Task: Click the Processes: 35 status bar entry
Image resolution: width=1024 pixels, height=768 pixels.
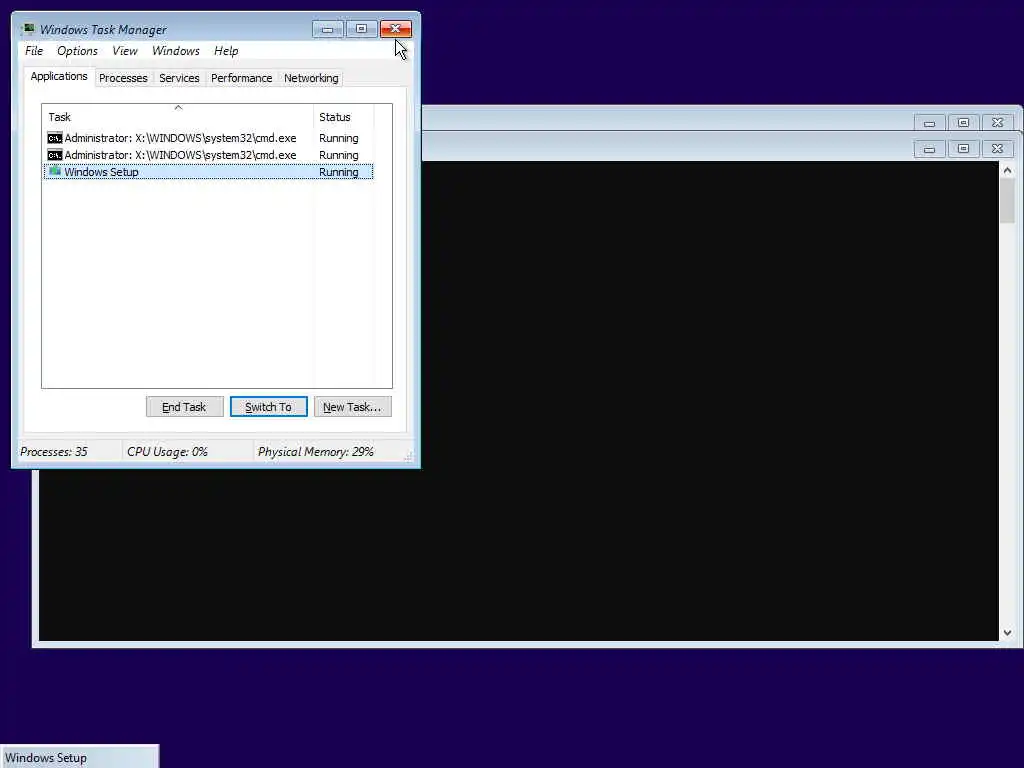Action: click(x=54, y=452)
